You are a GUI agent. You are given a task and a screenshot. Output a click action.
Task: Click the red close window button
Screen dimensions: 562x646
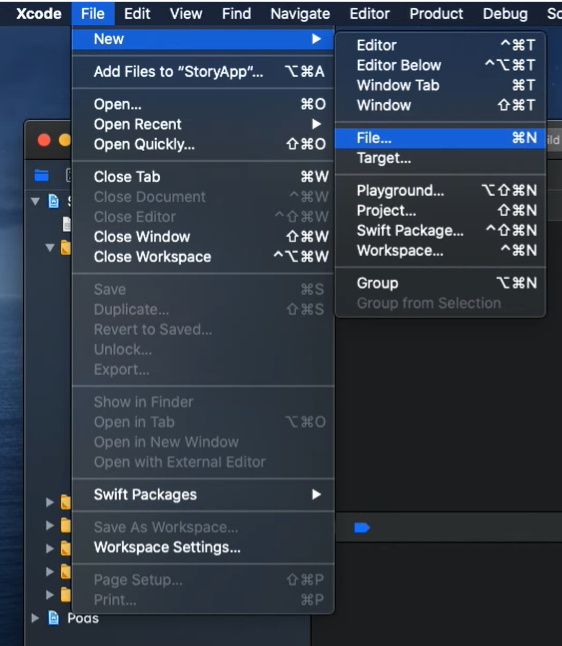point(44,140)
